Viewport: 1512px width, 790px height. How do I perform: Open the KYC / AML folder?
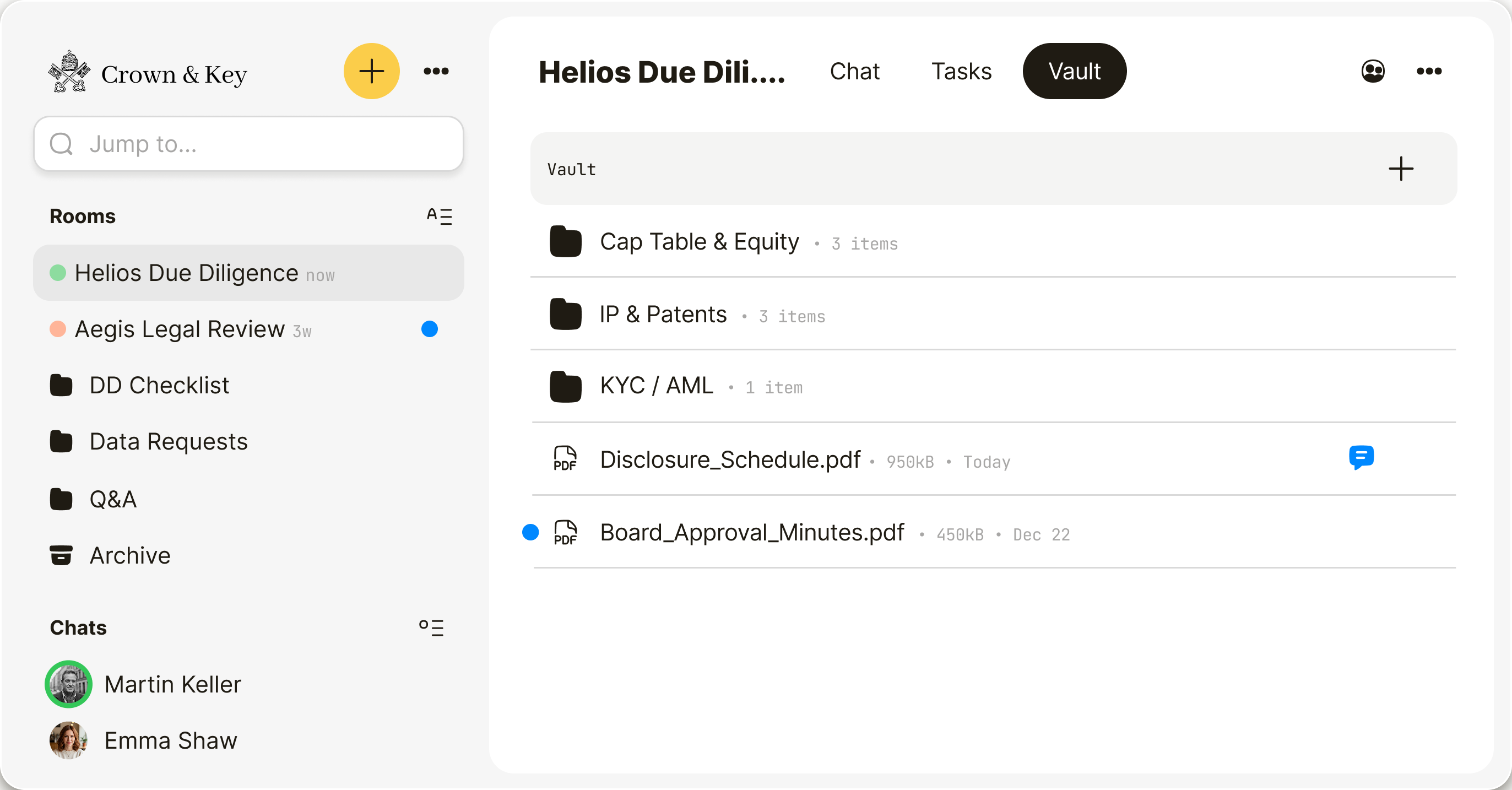click(655, 386)
